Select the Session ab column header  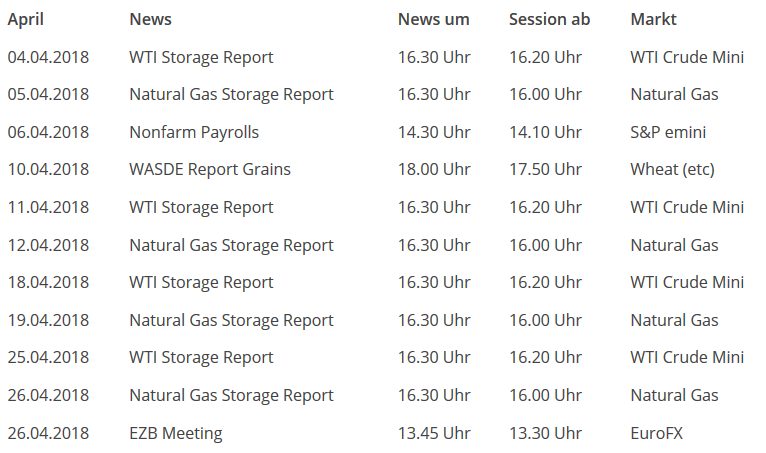(x=549, y=19)
